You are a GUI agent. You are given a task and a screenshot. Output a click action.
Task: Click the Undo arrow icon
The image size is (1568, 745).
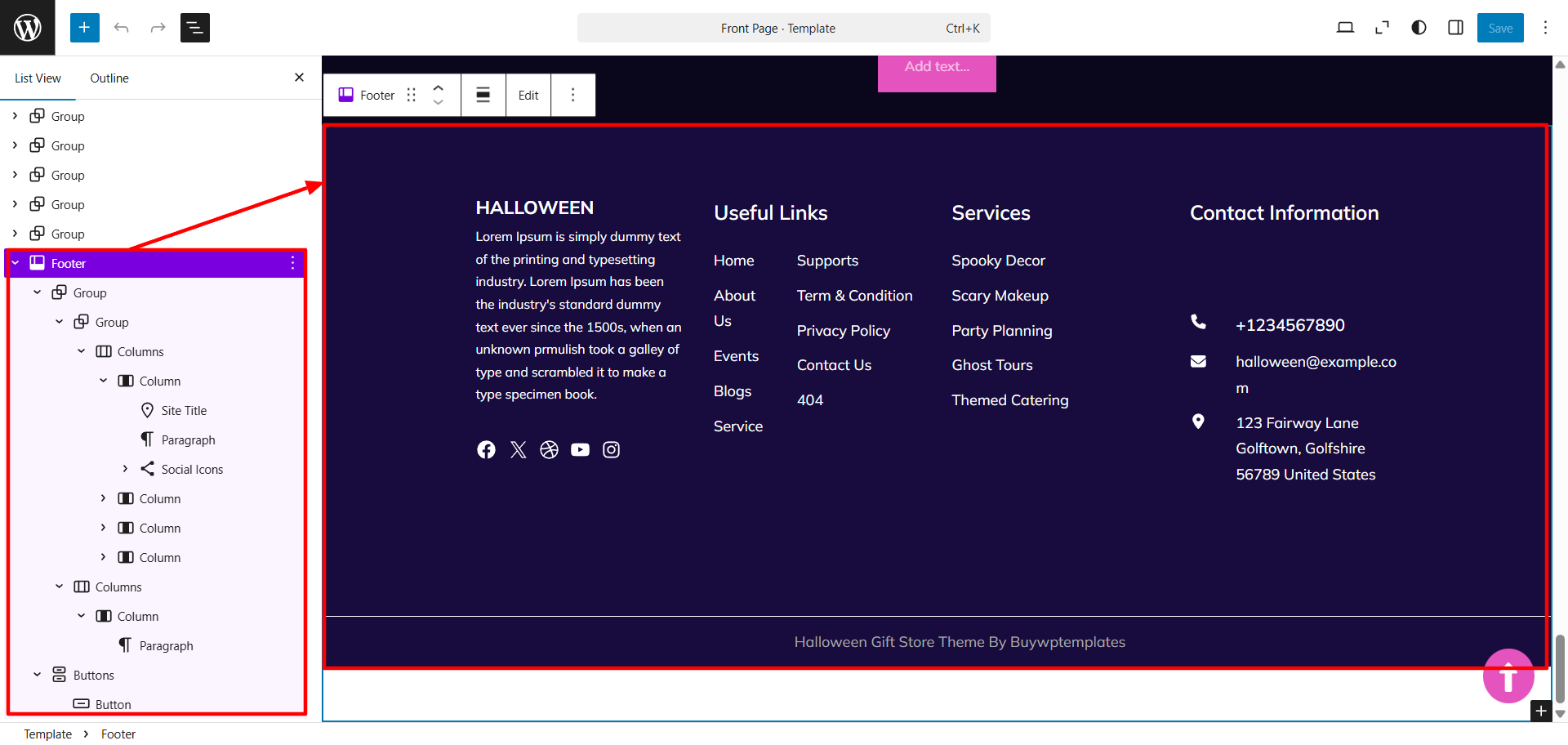122,28
